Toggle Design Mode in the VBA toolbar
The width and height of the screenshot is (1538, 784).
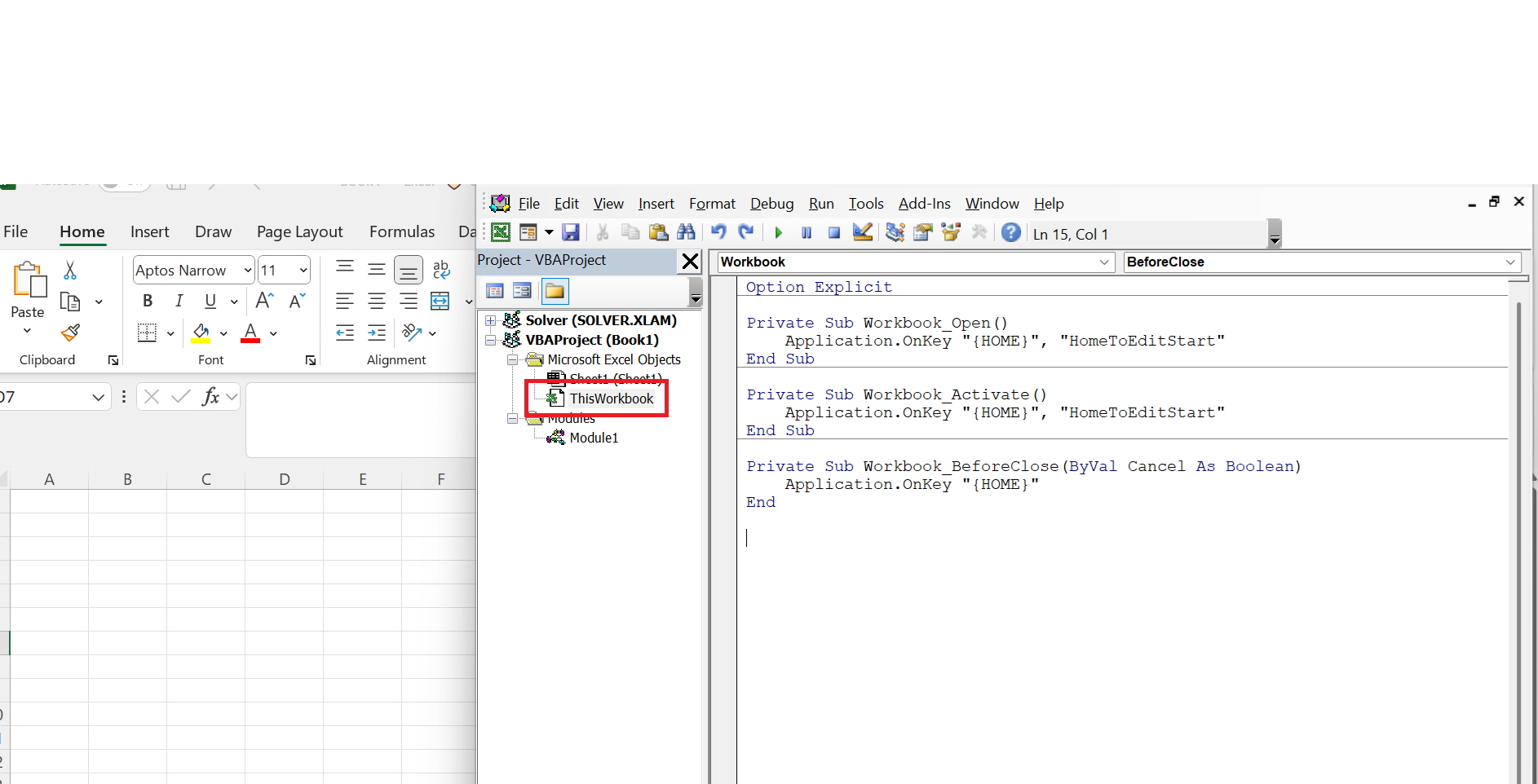(862, 233)
